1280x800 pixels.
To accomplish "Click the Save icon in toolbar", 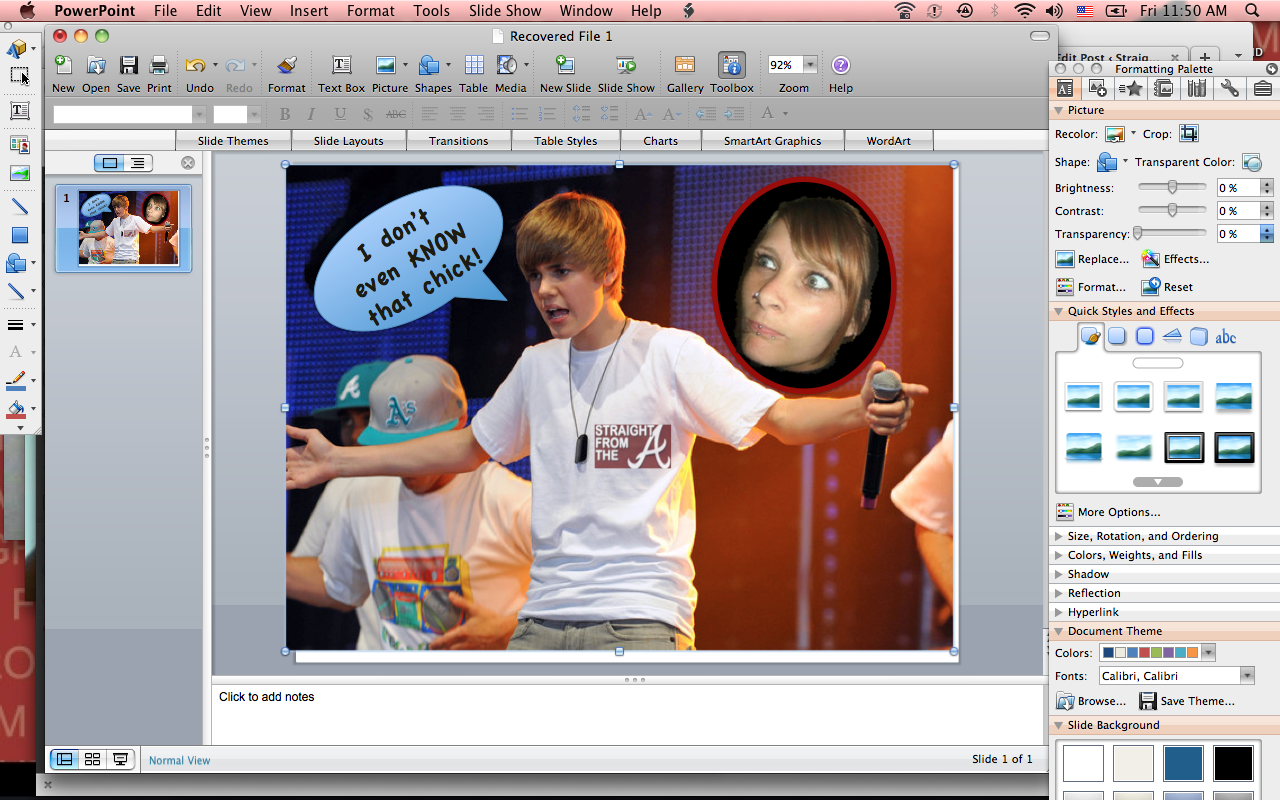I will tap(128, 66).
